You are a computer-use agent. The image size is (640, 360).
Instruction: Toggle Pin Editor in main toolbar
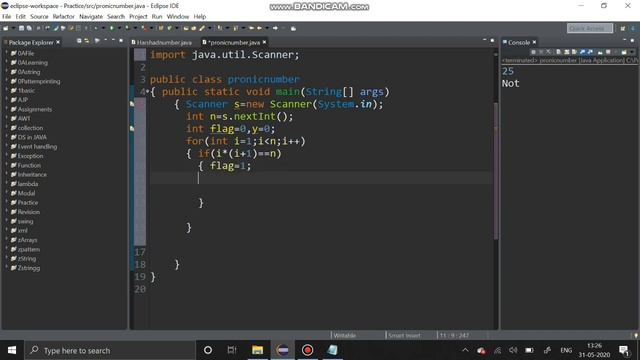point(293,28)
